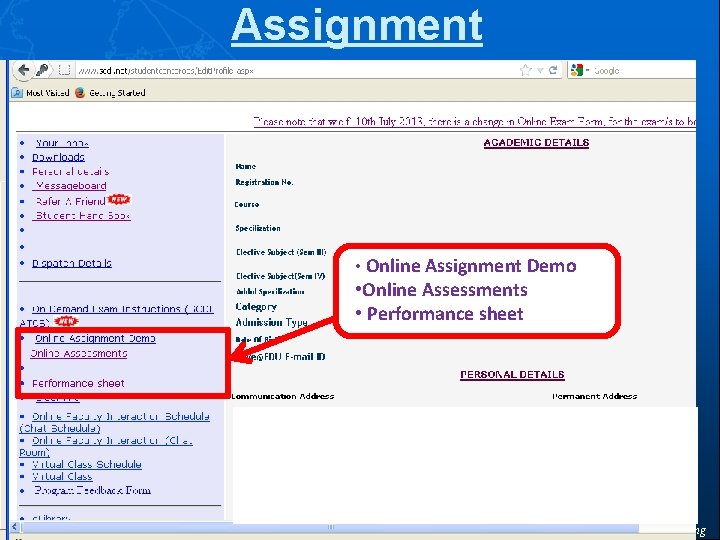Click the Specialization label
This screenshot has height=540, width=720.
coord(258,228)
